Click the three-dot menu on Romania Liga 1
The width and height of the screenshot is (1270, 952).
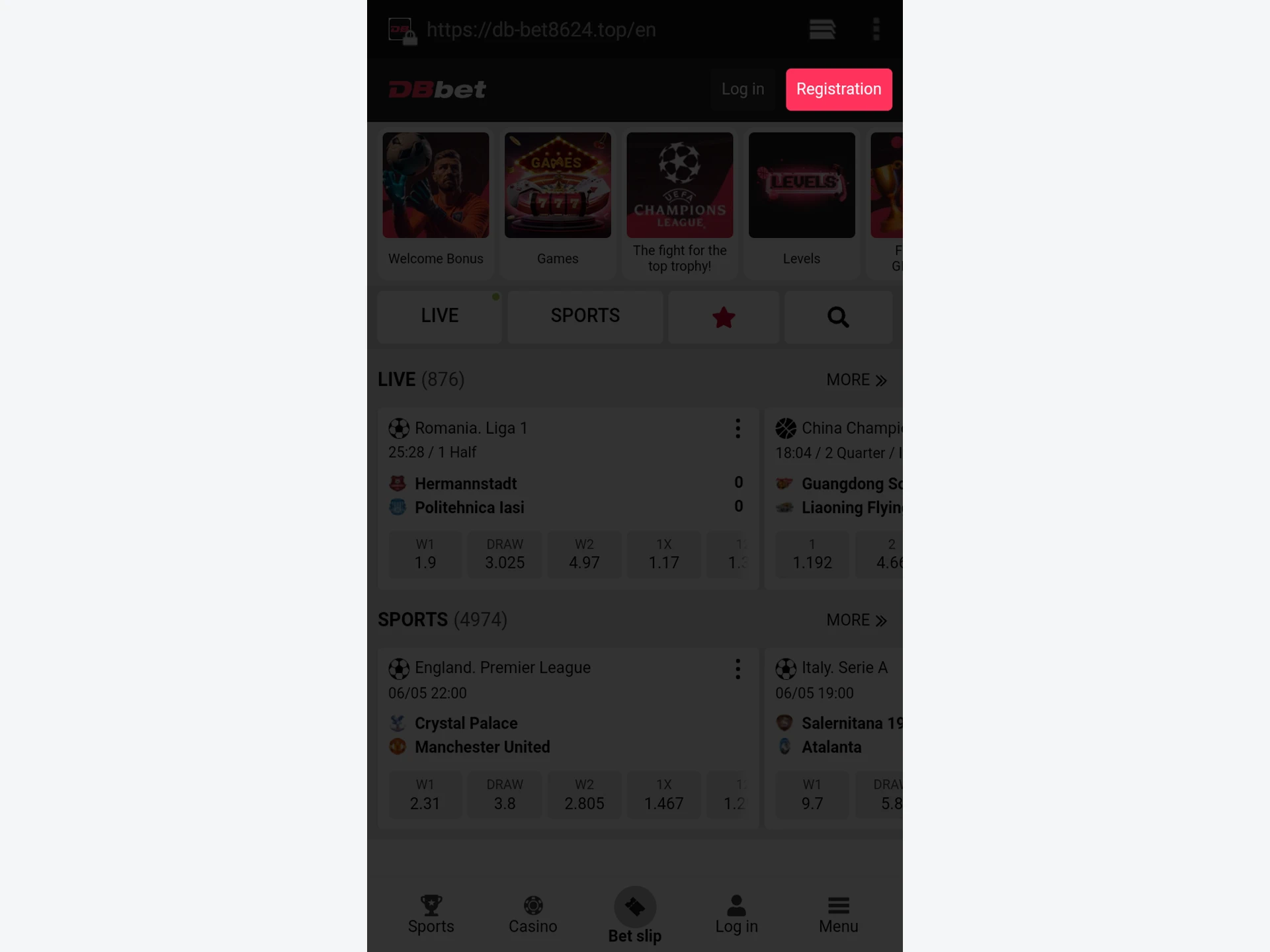(738, 428)
